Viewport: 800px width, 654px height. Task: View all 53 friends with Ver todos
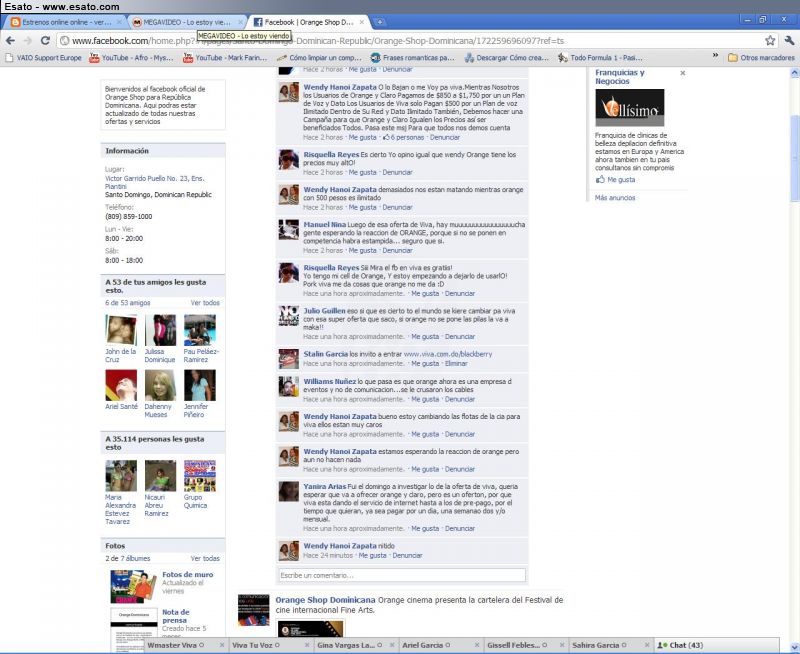pyautogui.click(x=205, y=303)
